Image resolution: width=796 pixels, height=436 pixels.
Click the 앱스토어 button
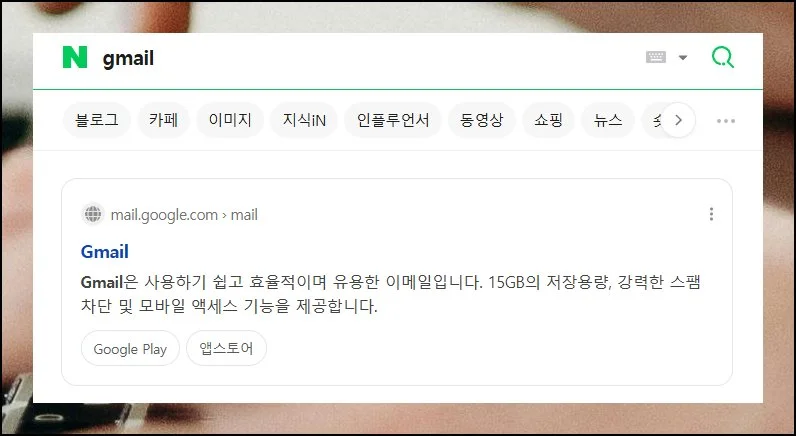click(226, 348)
